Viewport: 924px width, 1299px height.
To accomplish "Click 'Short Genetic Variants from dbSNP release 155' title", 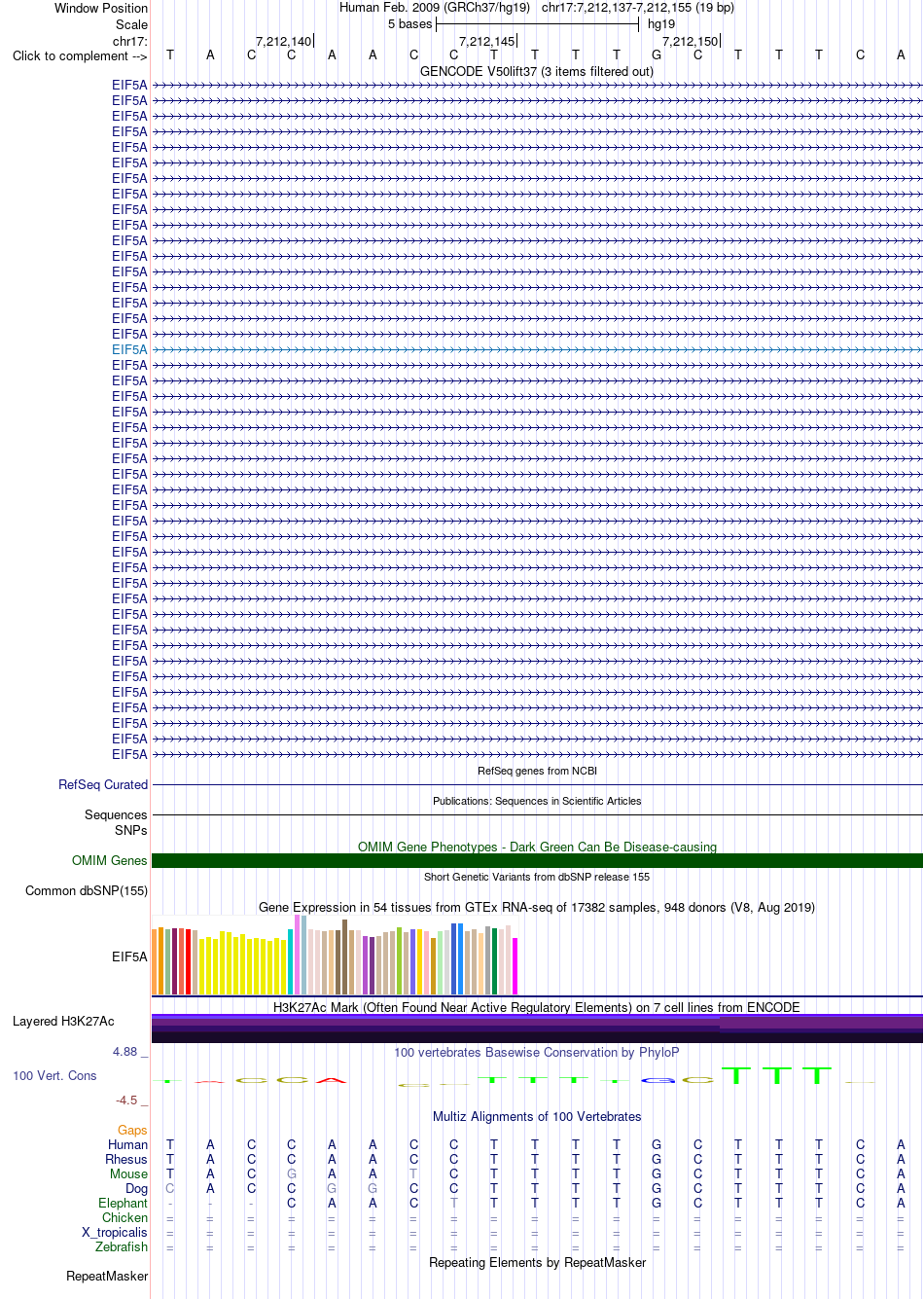I will [537, 877].
